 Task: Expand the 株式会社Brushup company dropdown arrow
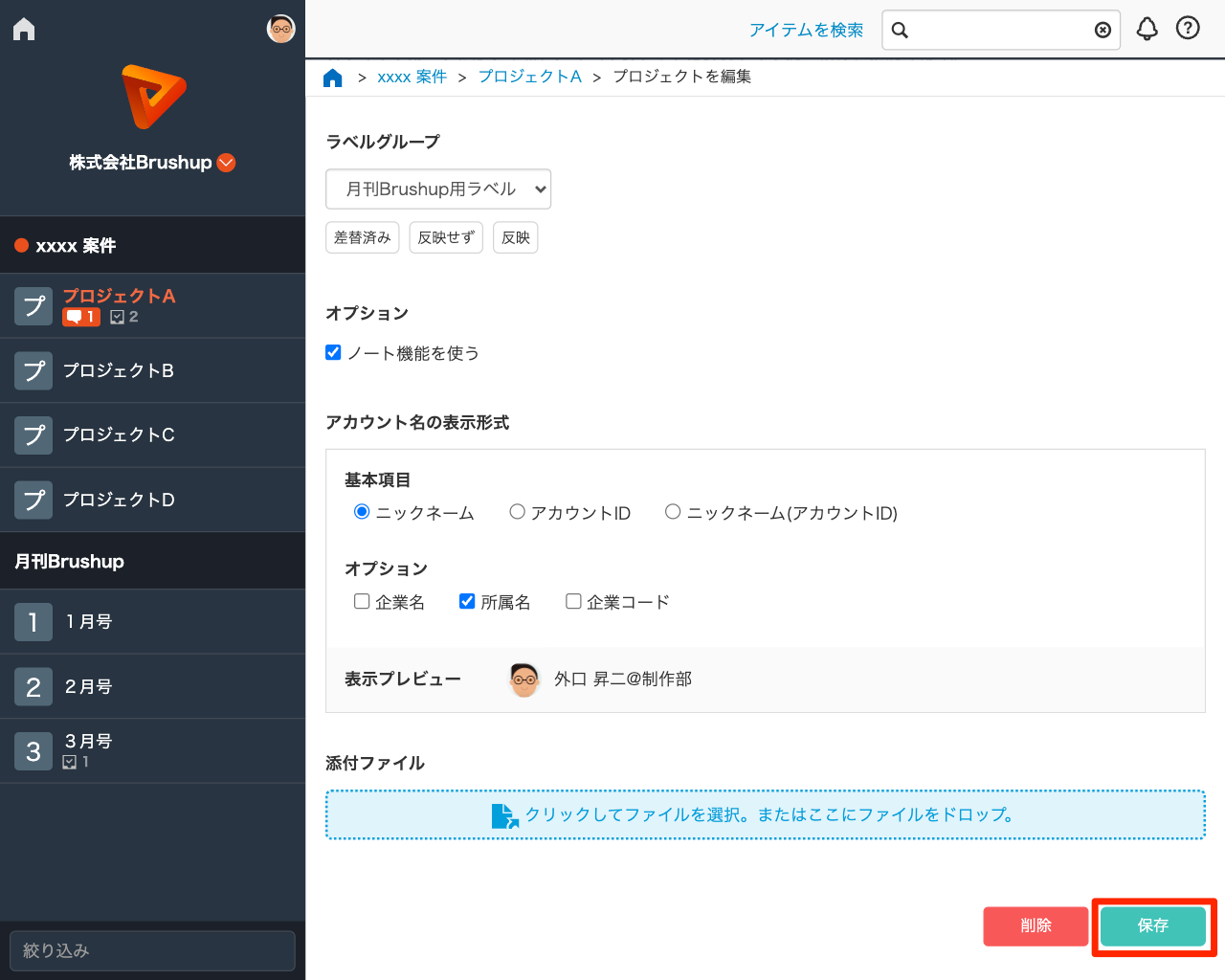point(227,163)
